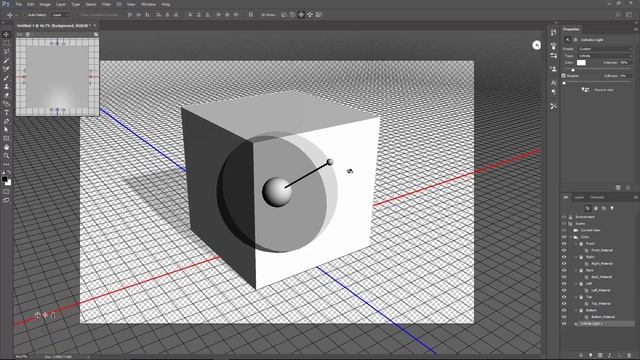Open the Window menu
This screenshot has width=640, height=360.
click(148, 4)
